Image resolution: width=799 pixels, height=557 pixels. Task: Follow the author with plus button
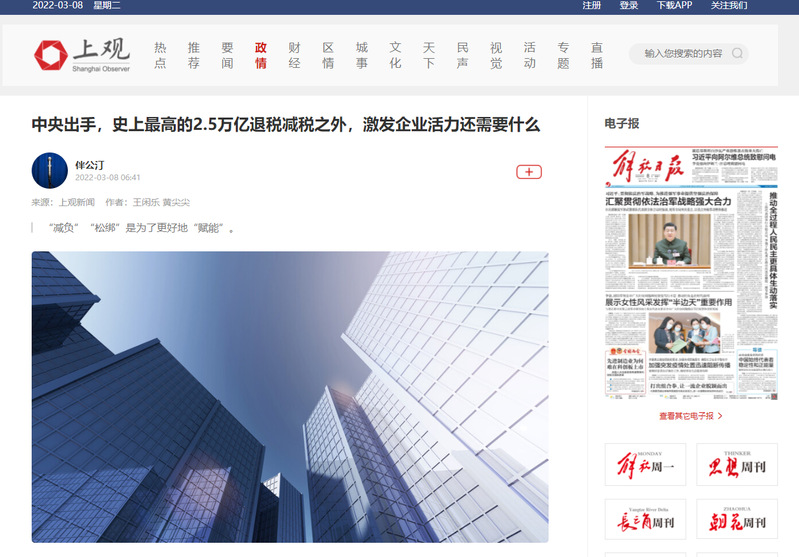[x=528, y=172]
